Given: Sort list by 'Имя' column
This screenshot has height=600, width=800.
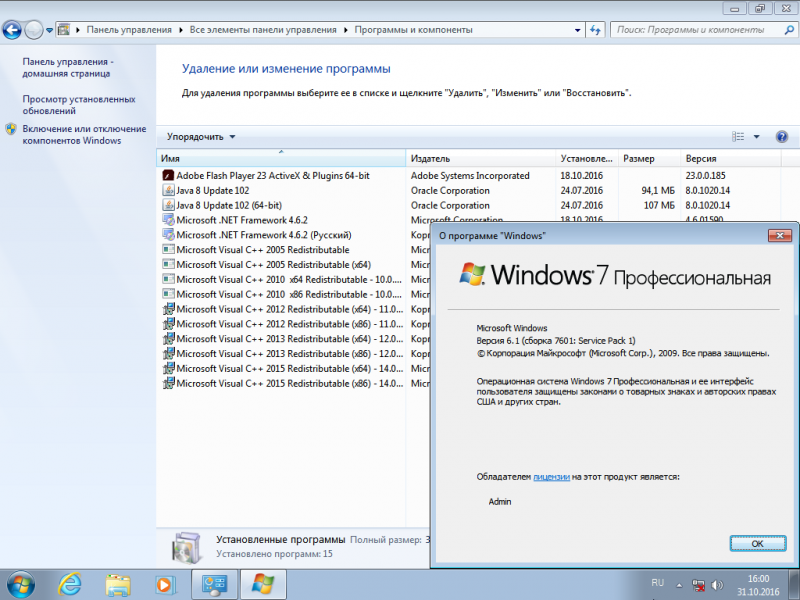Looking at the screenshot, I should click(281, 158).
